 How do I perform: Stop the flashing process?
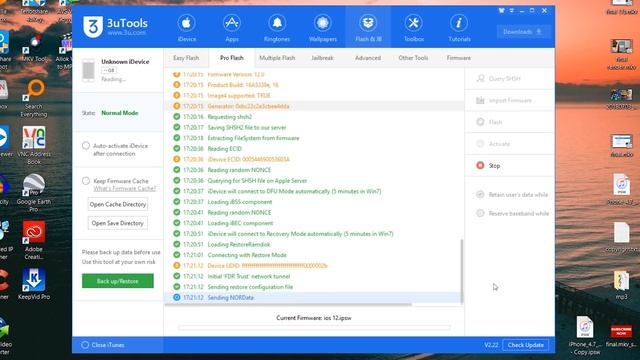pyautogui.click(x=509, y=165)
